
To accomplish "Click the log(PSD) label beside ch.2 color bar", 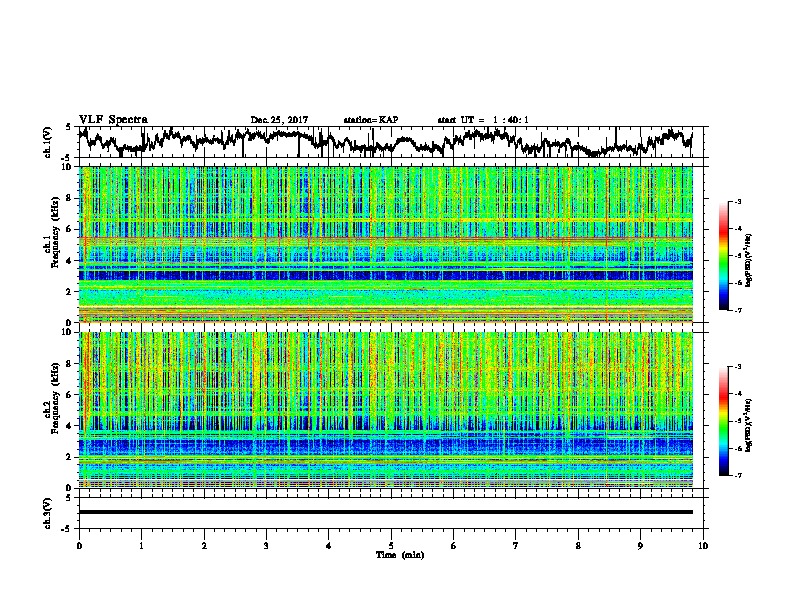I will pyautogui.click(x=750, y=425).
